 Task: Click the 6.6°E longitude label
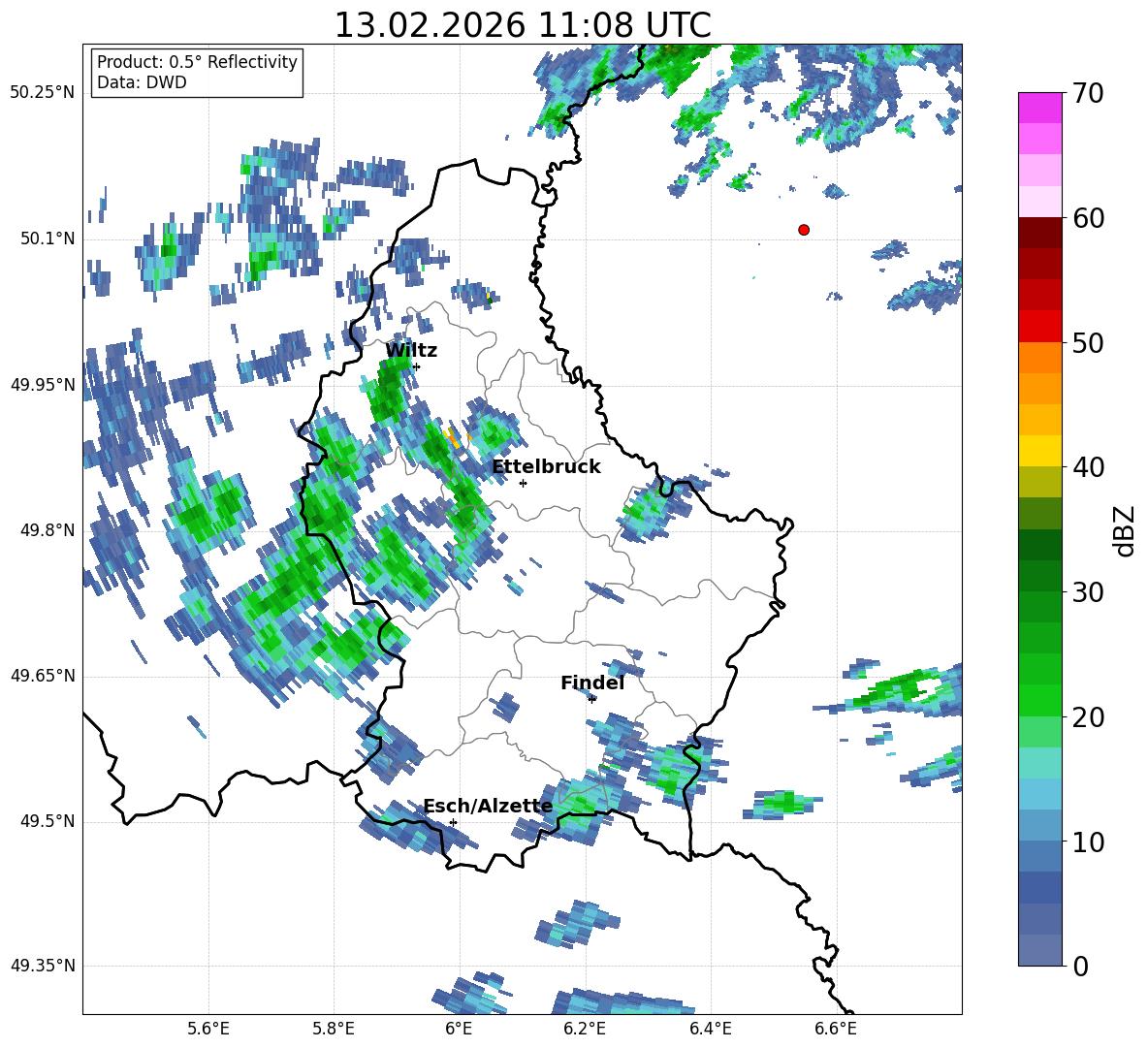[836, 1029]
